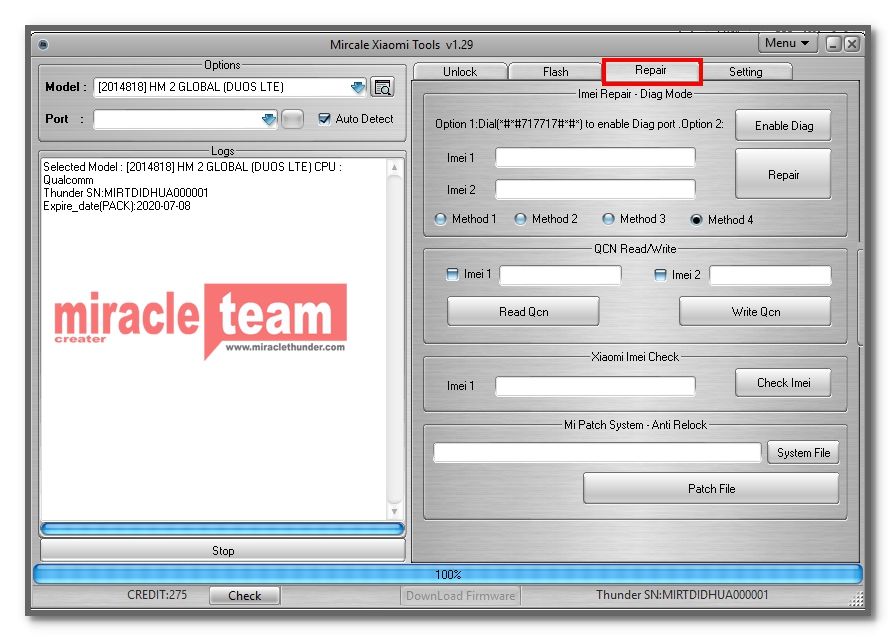This screenshot has height=641, width=896.
Task: Click the logs scrollbar down arrow
Action: (x=394, y=511)
